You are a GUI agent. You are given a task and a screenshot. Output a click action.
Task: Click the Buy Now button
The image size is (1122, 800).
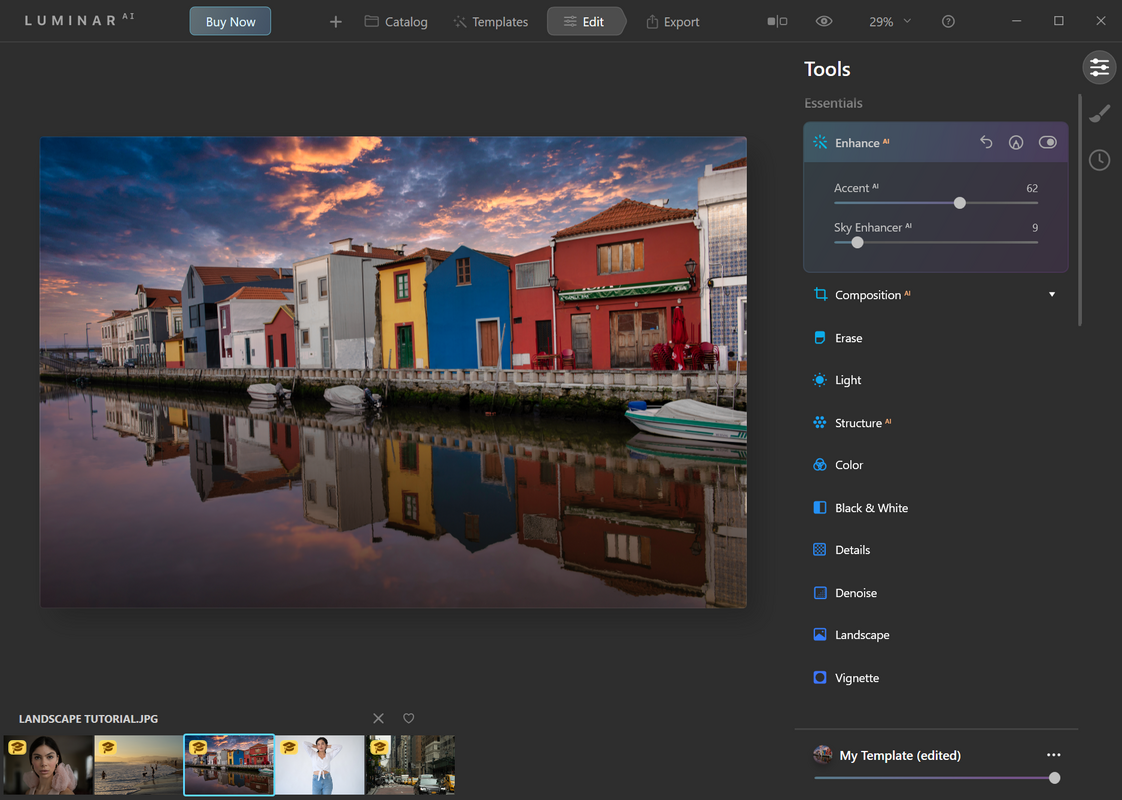pos(230,21)
